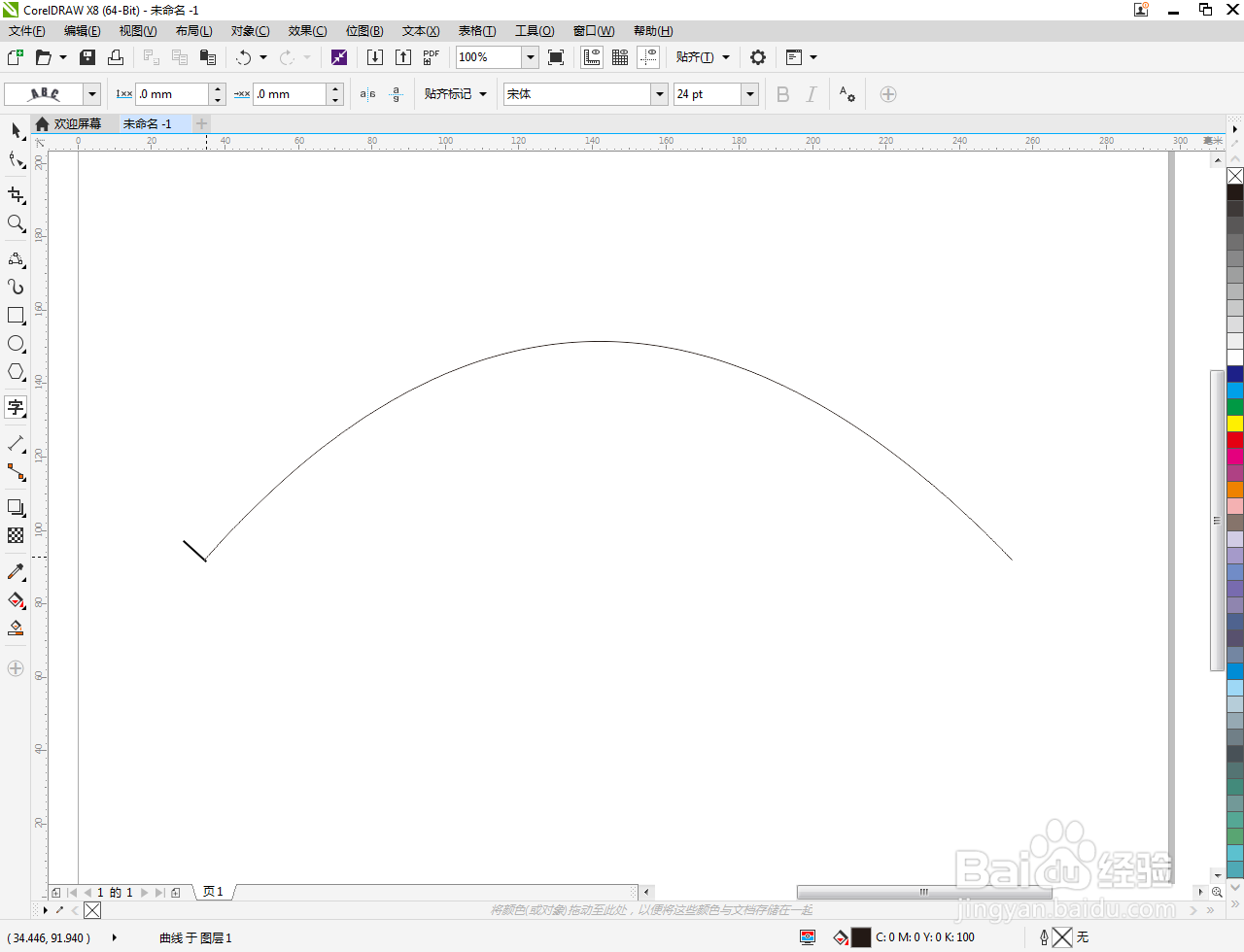Select the Ellipse tool

pos(16,344)
